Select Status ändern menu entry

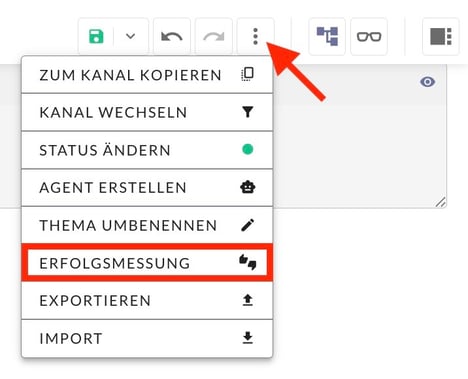(147, 150)
